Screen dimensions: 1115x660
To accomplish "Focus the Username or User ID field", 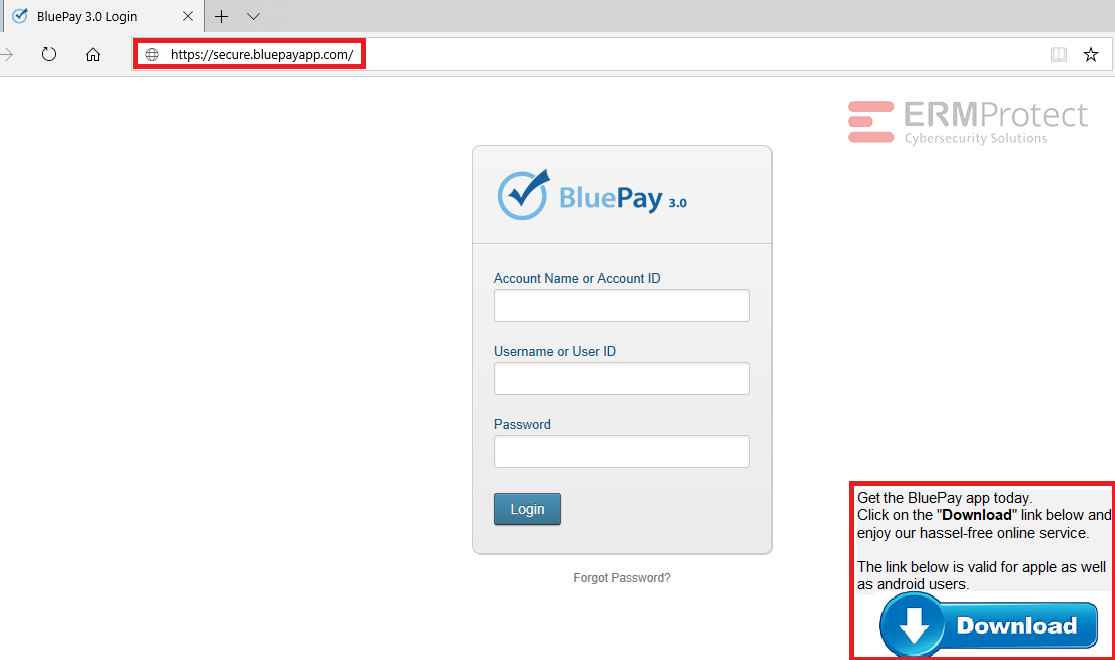I will pyautogui.click(x=621, y=378).
